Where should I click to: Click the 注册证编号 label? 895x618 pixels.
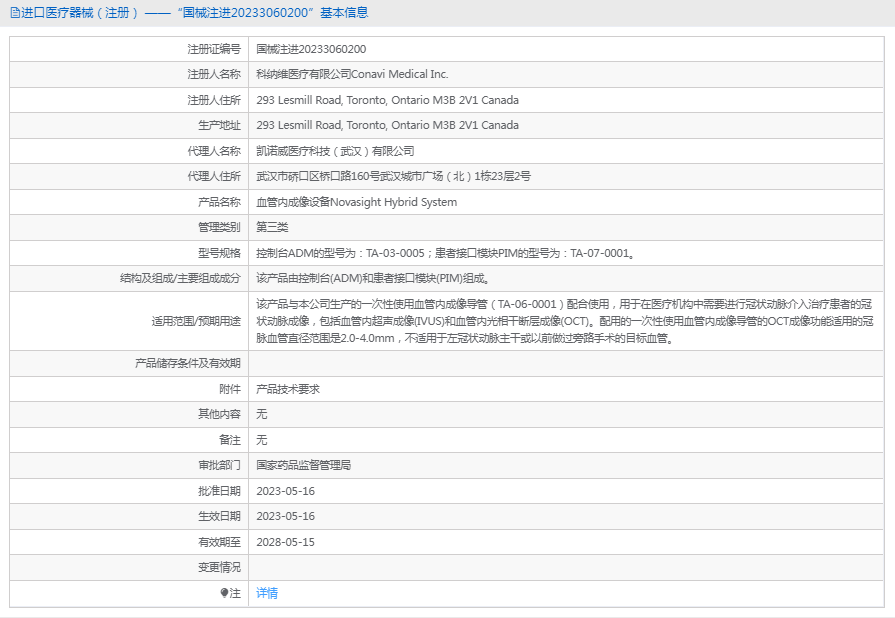pos(214,49)
